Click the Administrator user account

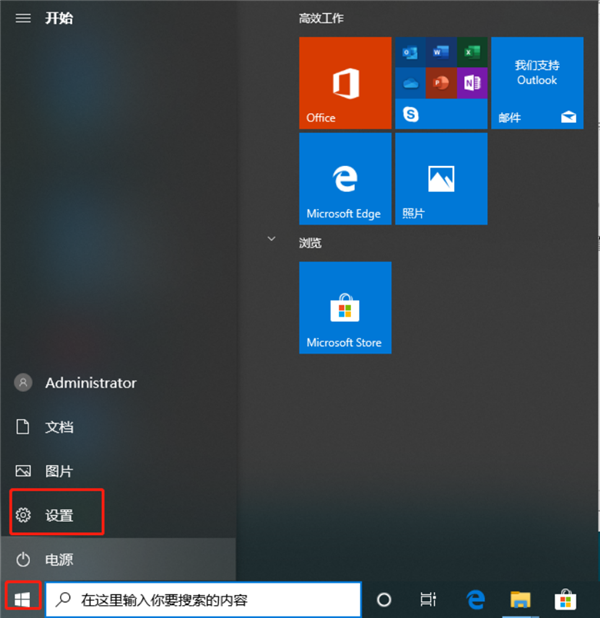90,383
